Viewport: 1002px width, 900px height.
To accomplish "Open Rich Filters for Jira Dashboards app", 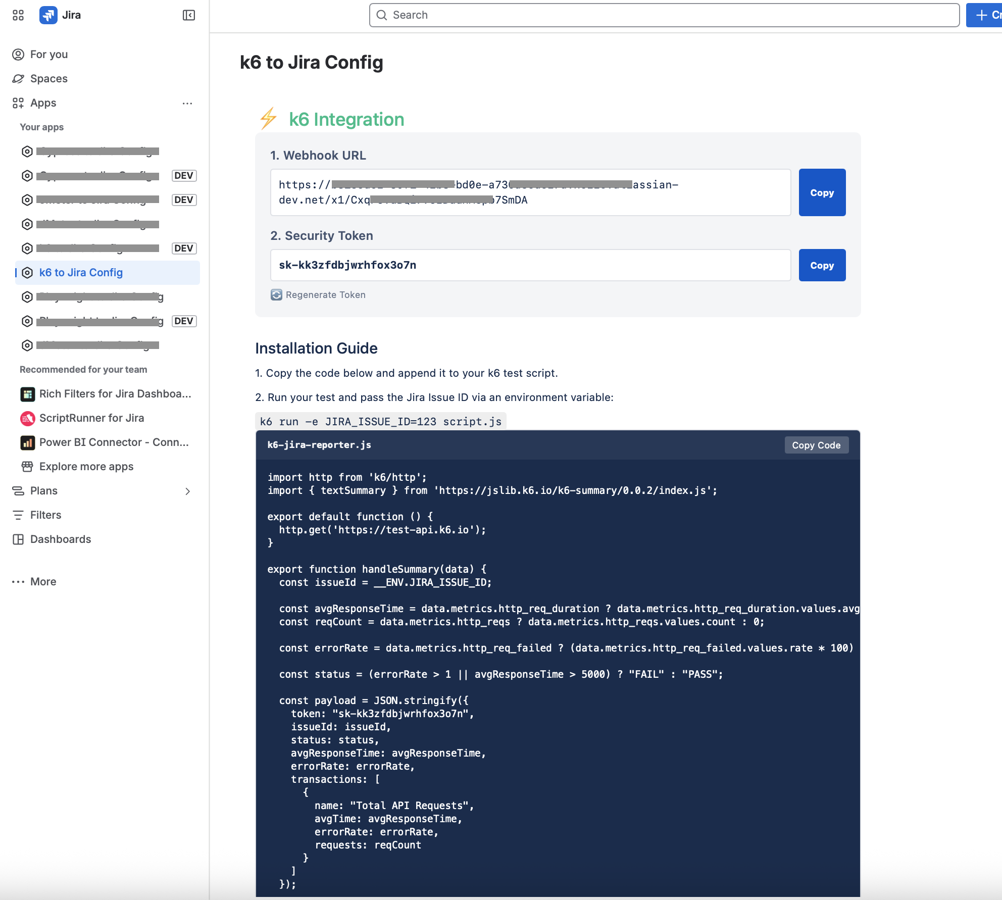I will click(x=114, y=394).
